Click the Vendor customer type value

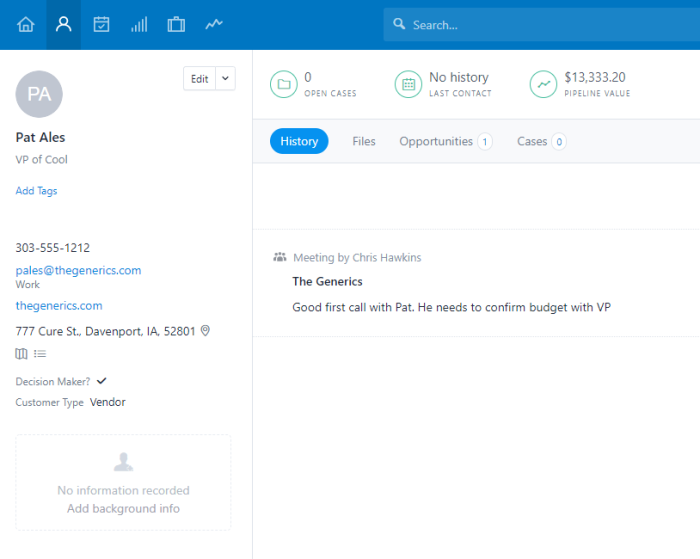108,402
